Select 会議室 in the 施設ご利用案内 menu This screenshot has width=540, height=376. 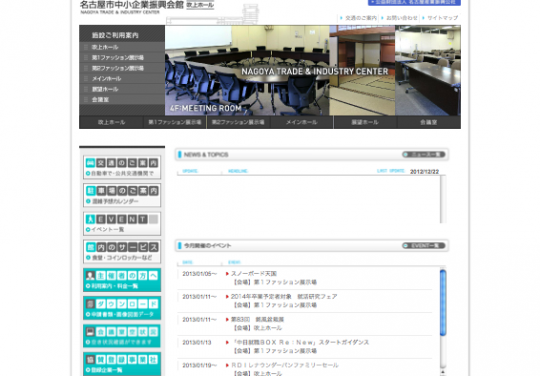122,100
